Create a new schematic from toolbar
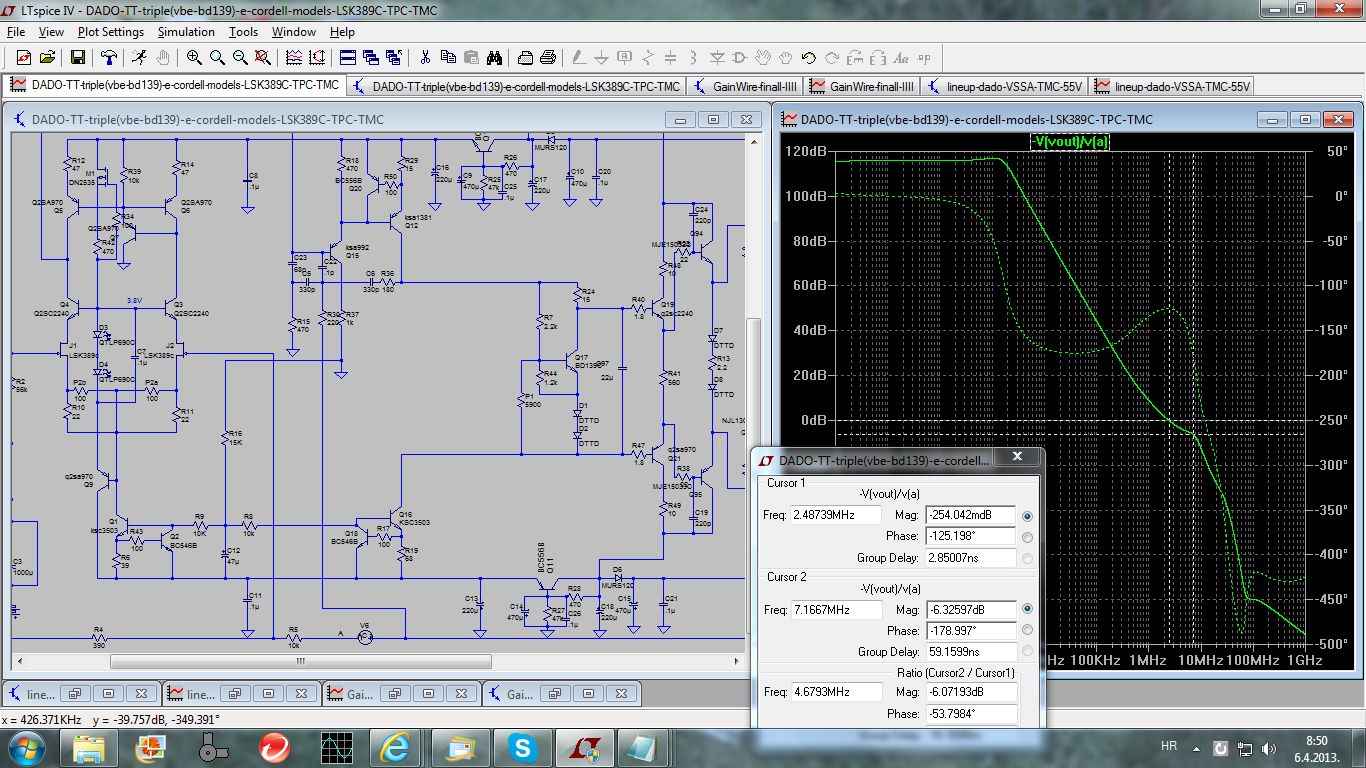1366x768 pixels. tap(24, 57)
